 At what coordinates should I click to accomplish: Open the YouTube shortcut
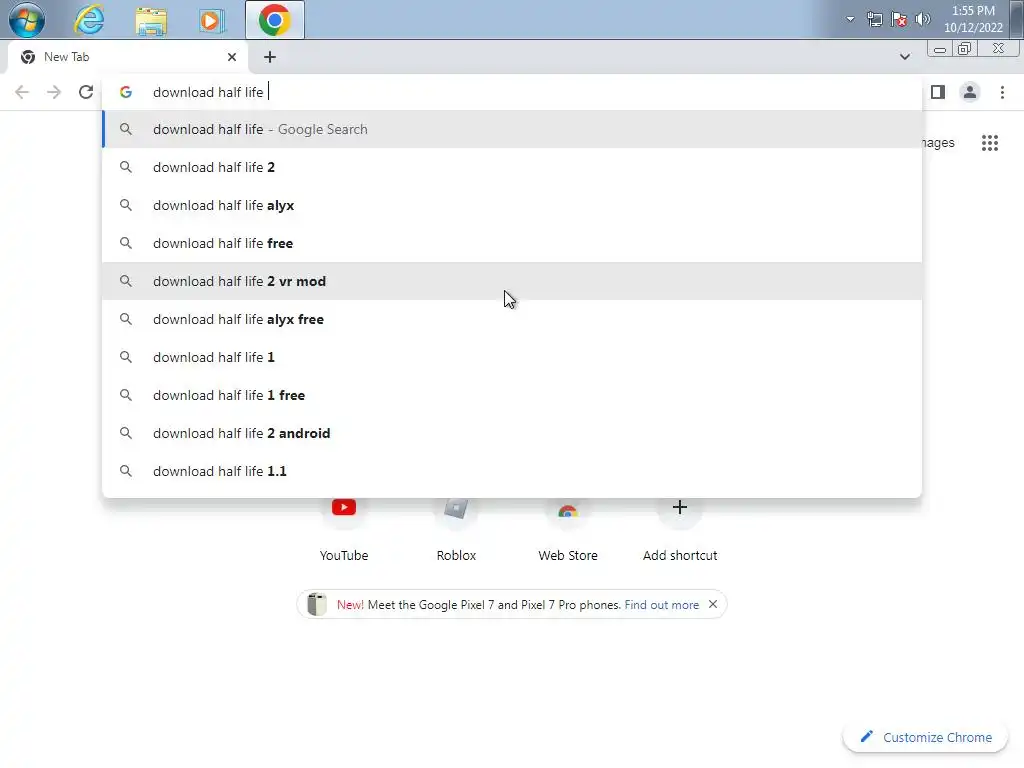(344, 530)
